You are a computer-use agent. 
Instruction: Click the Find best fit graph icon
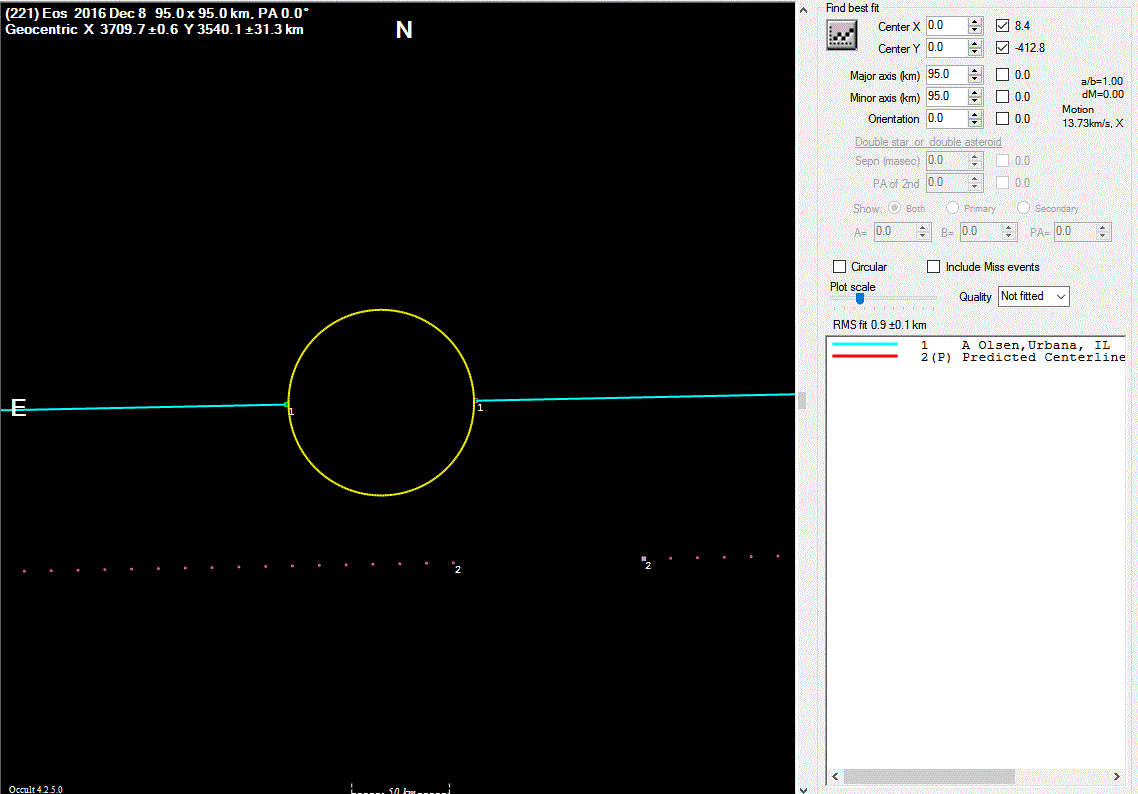pos(842,35)
